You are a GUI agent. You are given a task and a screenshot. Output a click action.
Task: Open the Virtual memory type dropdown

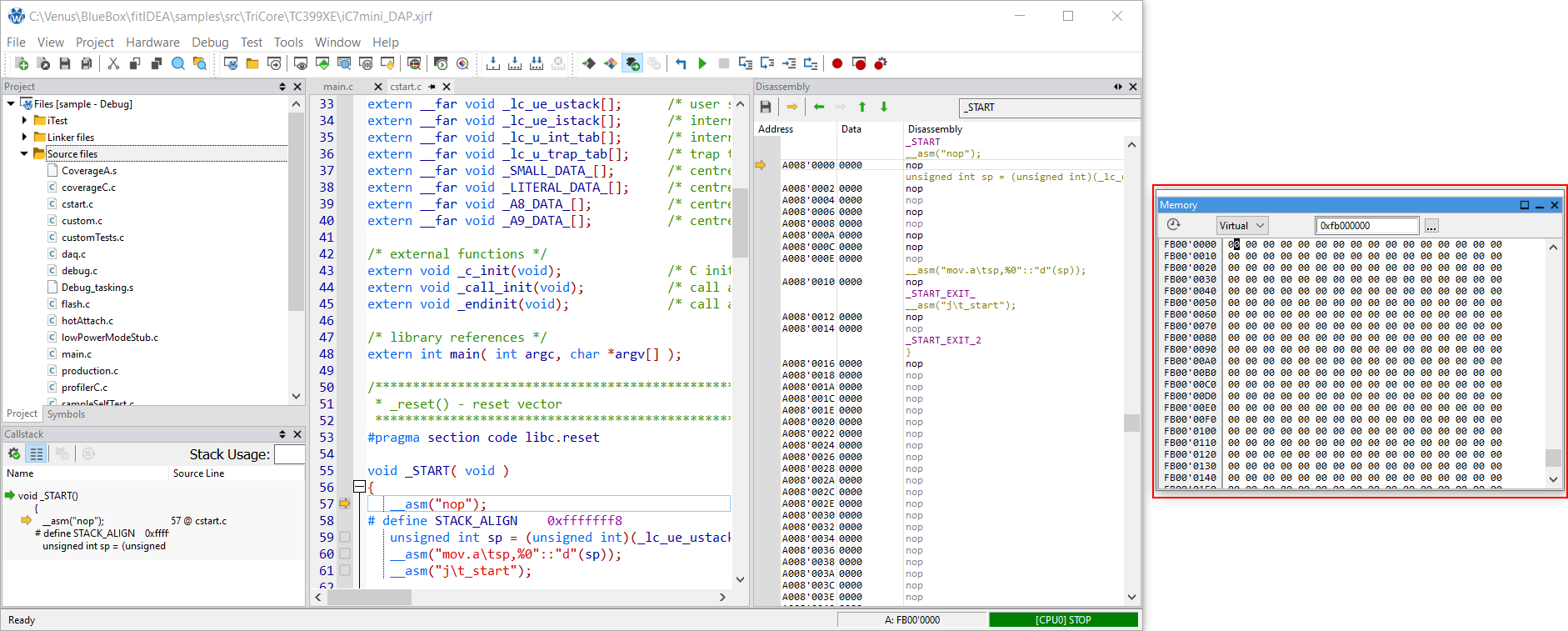(x=1241, y=225)
